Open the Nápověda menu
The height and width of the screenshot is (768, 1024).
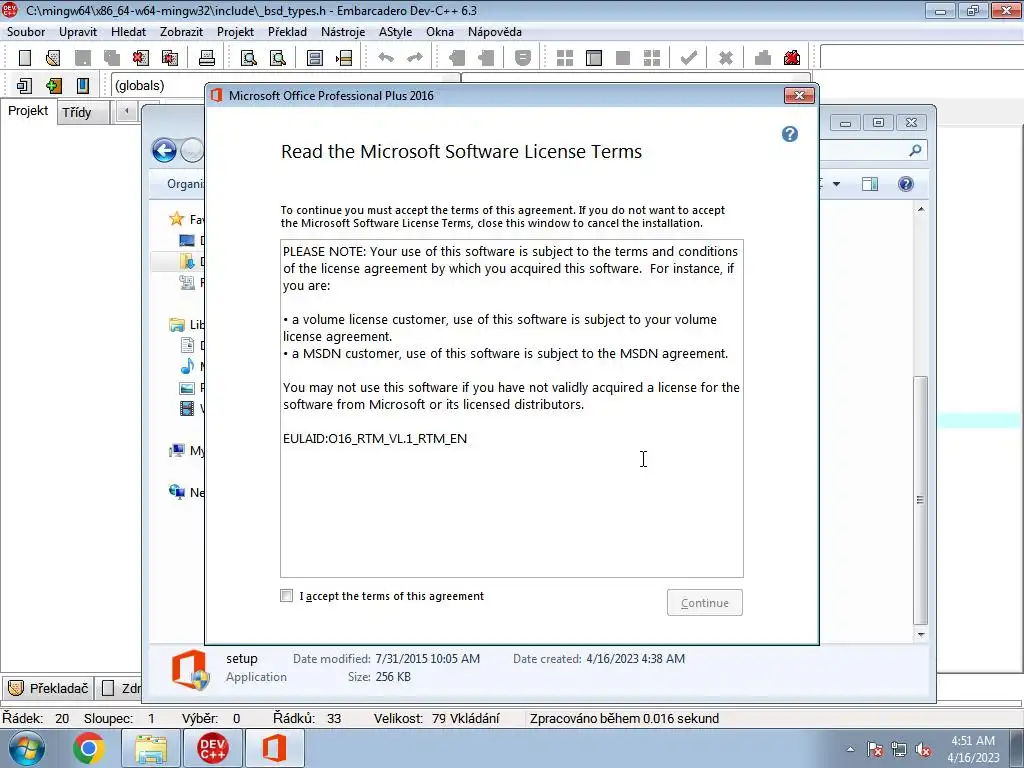point(494,32)
